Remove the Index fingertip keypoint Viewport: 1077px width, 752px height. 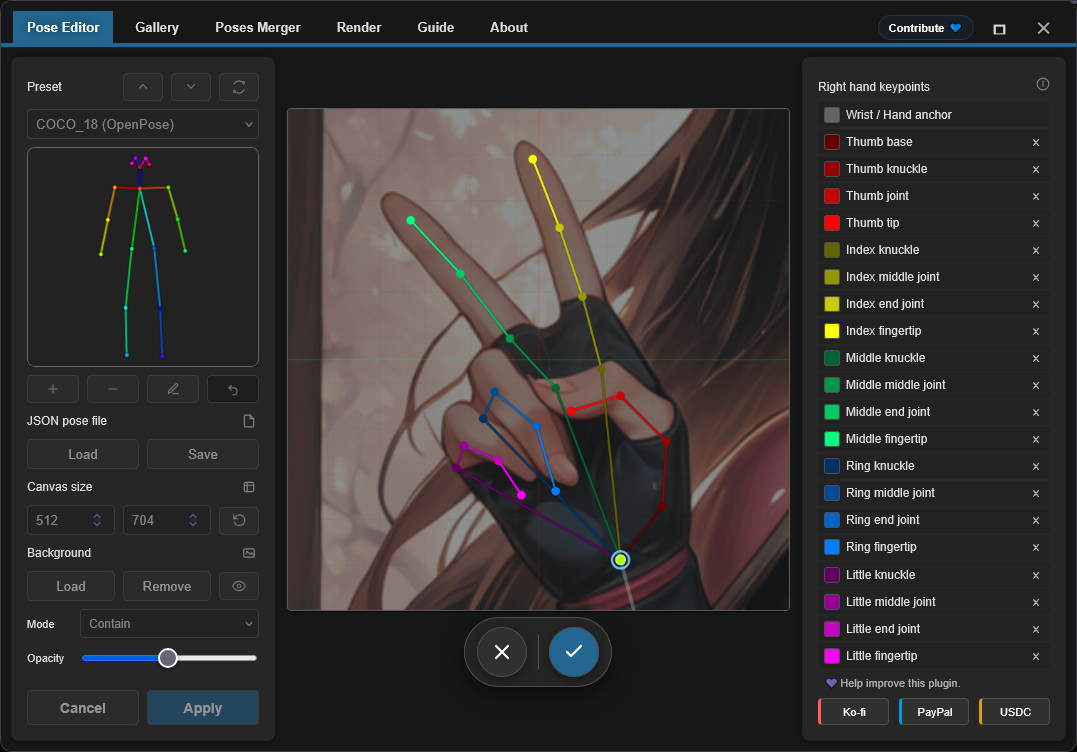[1036, 331]
